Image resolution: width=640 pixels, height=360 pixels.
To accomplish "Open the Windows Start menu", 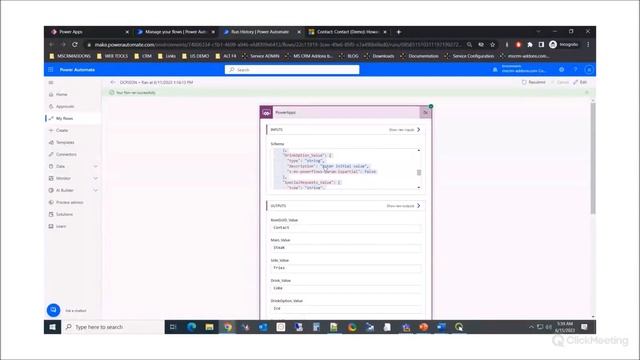I will click(53, 327).
